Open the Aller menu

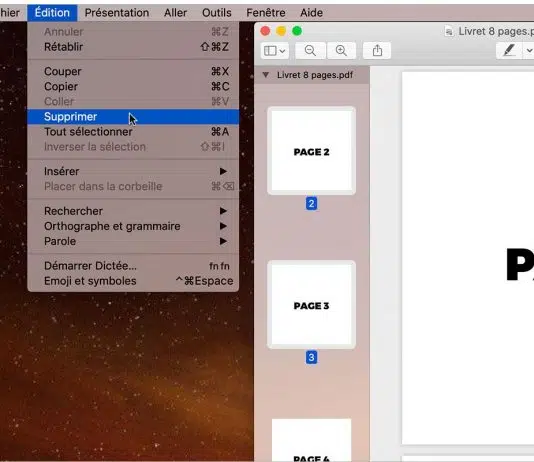tap(175, 13)
